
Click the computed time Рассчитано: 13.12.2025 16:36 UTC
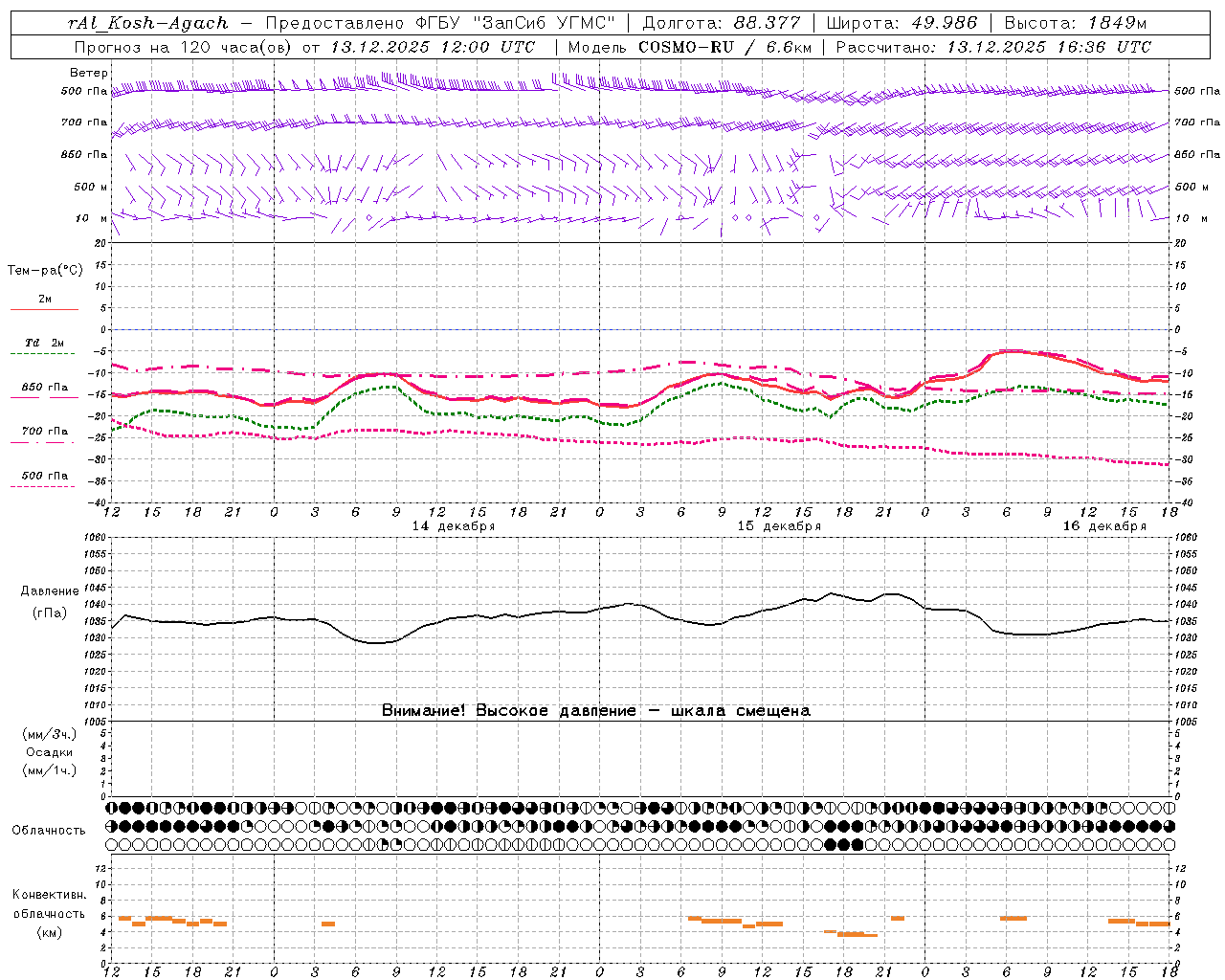(994, 47)
